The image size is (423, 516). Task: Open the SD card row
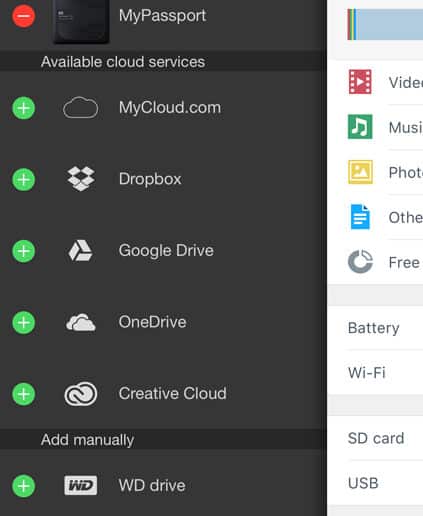coord(375,438)
